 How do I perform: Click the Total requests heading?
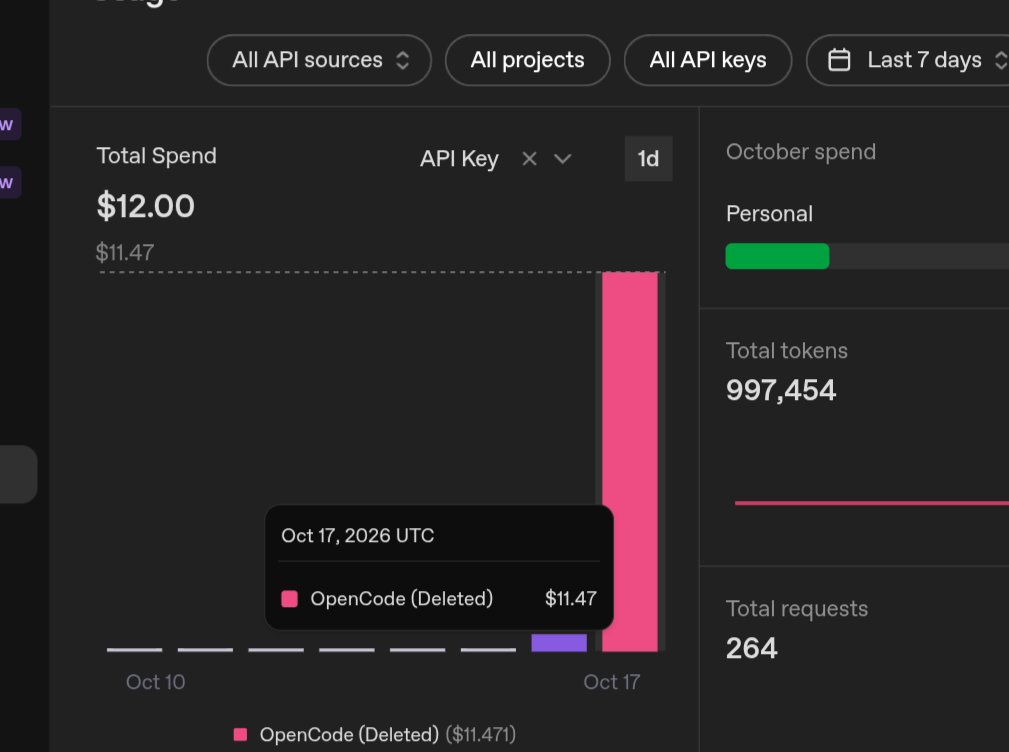pos(797,609)
